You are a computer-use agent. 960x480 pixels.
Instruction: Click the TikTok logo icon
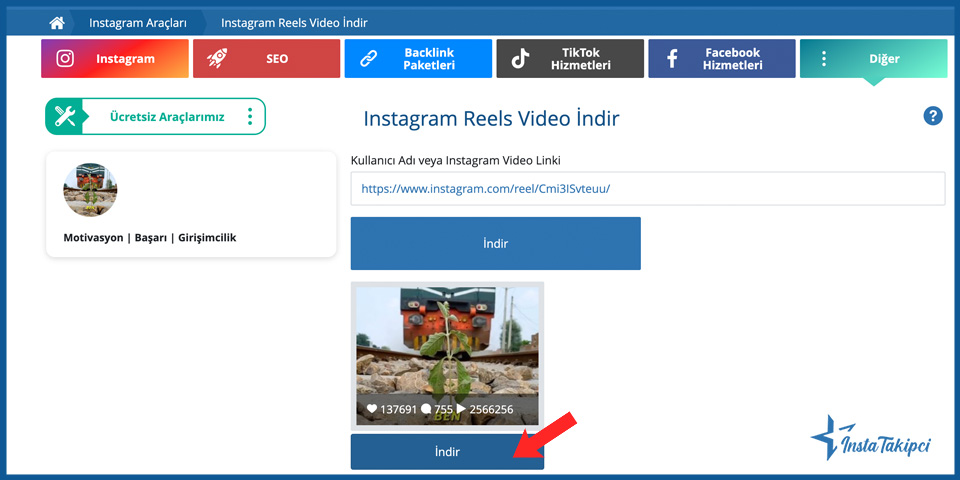pyautogui.click(x=520, y=59)
